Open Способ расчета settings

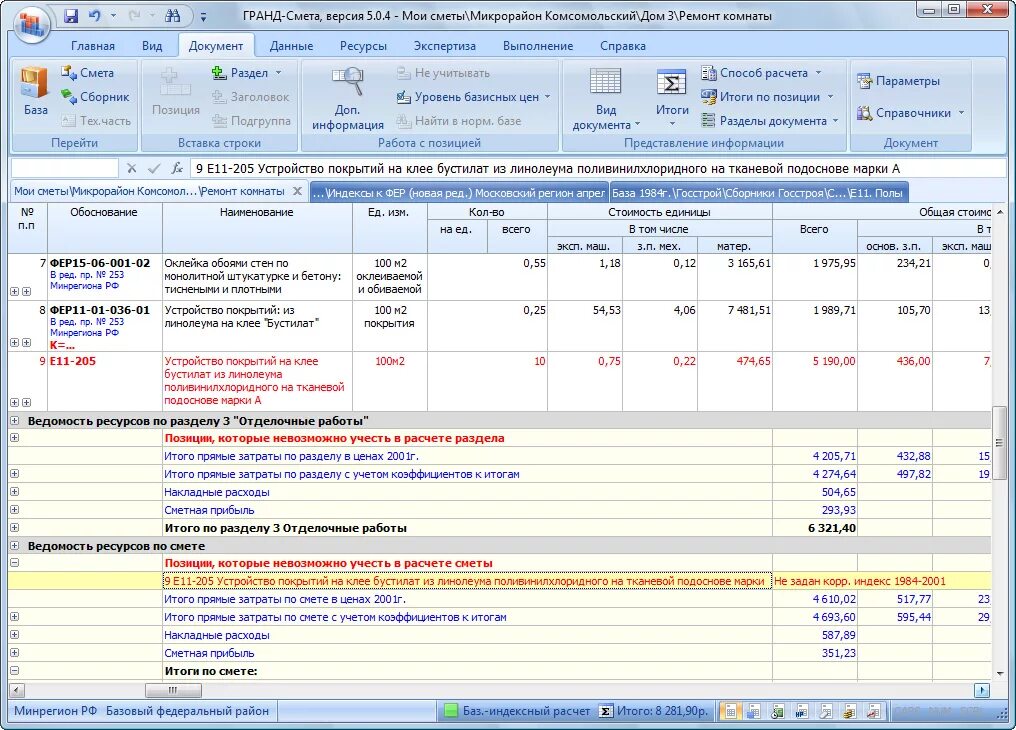[x=761, y=73]
